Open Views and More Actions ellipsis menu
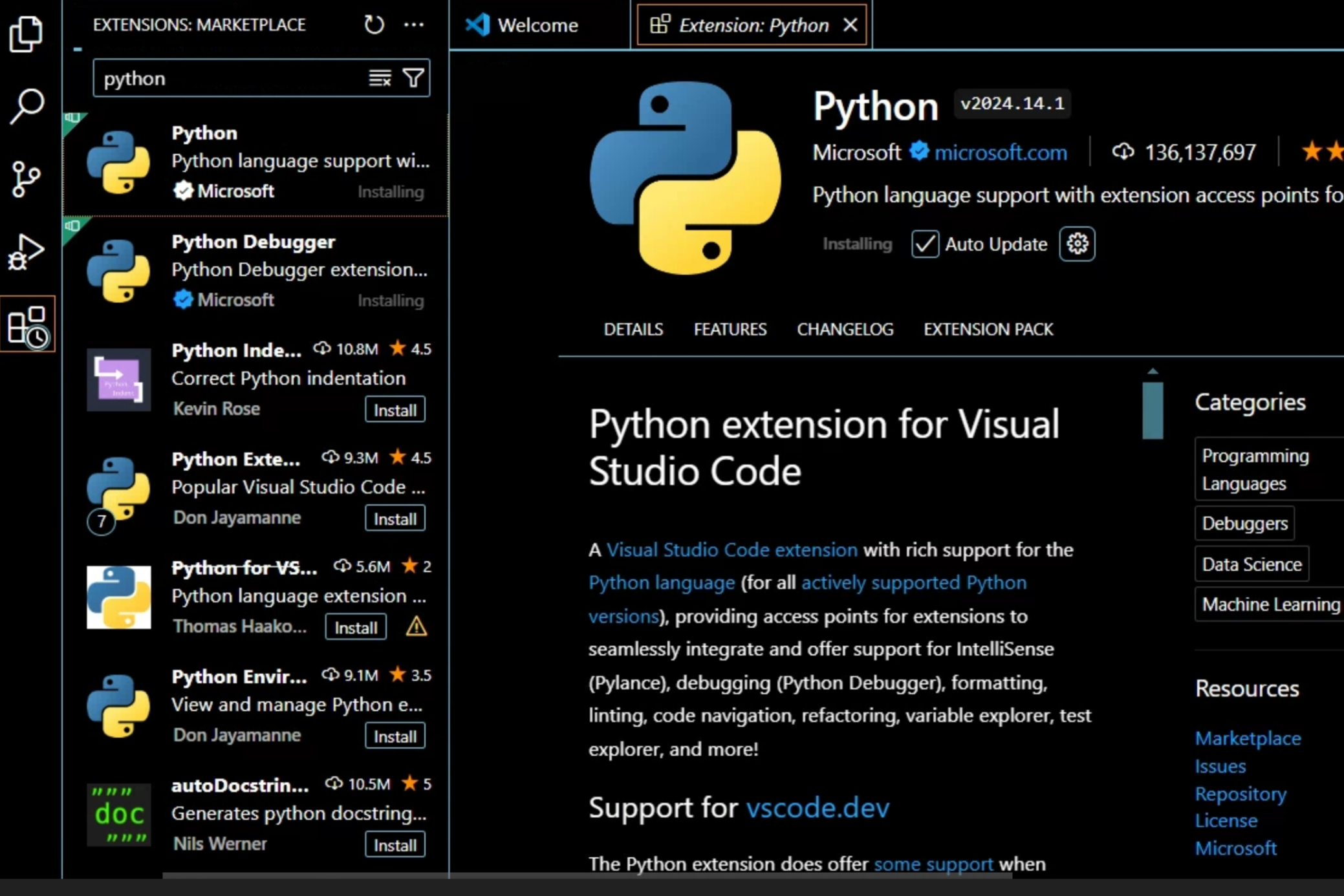Image resolution: width=1344 pixels, height=896 pixels. [414, 25]
